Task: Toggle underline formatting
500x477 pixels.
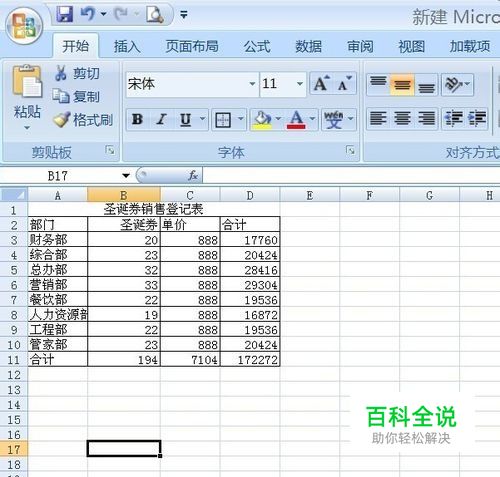Action: [186, 119]
